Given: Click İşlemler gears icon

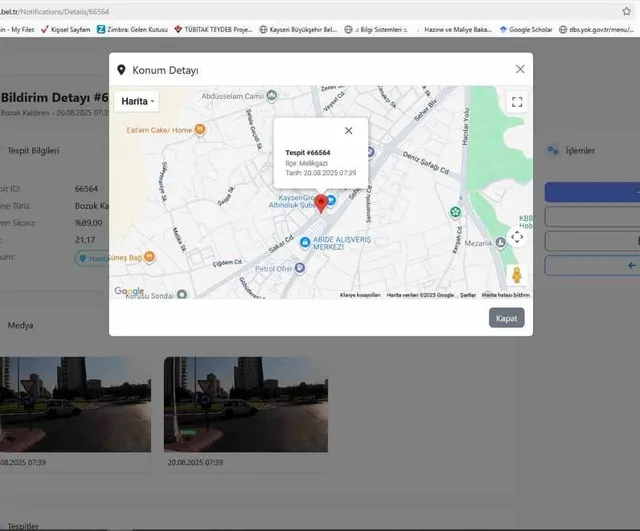Looking at the screenshot, I should coord(553,151).
